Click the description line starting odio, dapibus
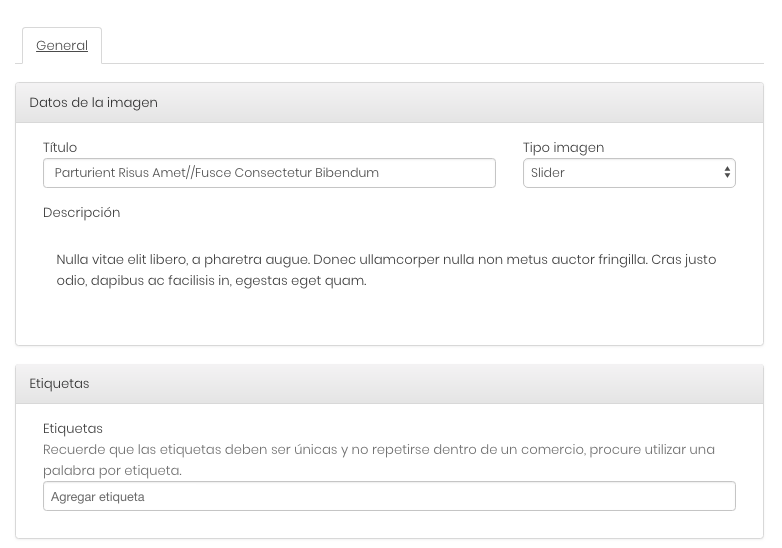The image size is (782, 548). pos(211,281)
